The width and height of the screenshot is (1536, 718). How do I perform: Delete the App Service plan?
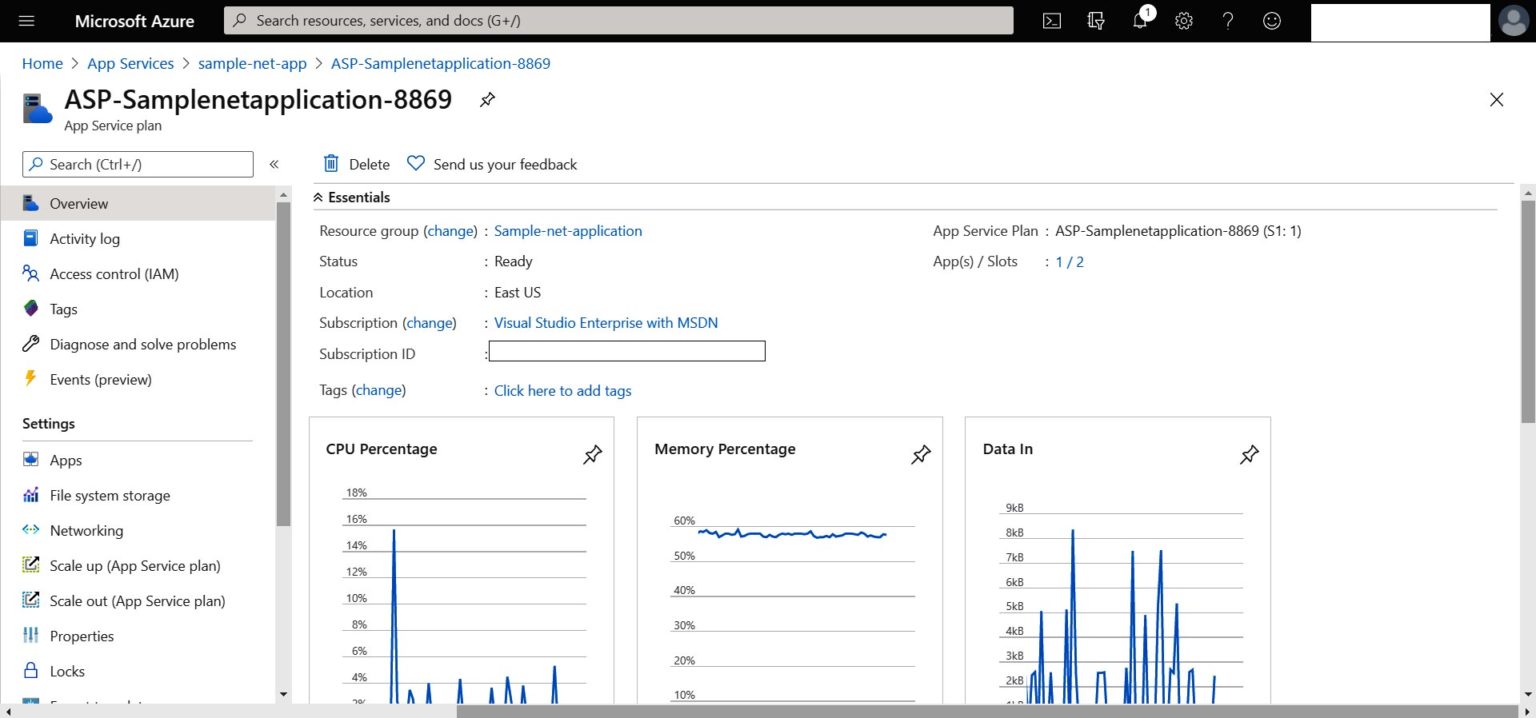tap(355, 163)
